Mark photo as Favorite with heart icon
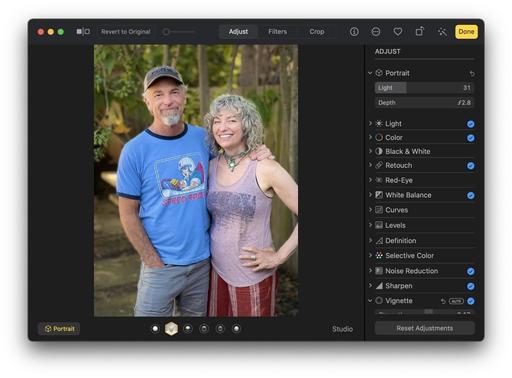Viewport: 512px width, 378px height. pos(398,32)
